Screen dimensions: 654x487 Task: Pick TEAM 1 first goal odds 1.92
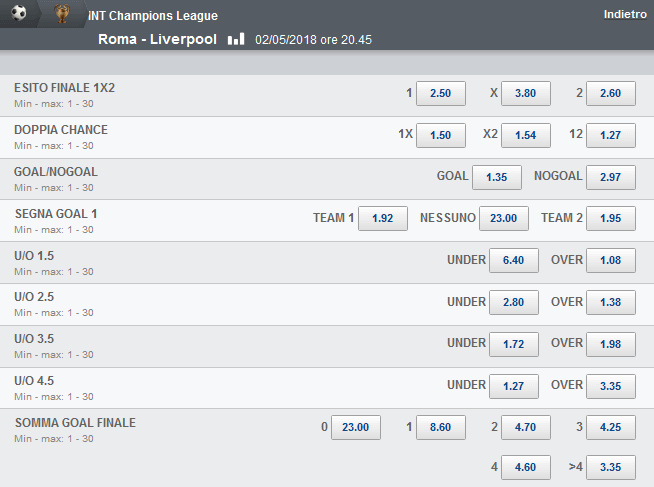383,218
